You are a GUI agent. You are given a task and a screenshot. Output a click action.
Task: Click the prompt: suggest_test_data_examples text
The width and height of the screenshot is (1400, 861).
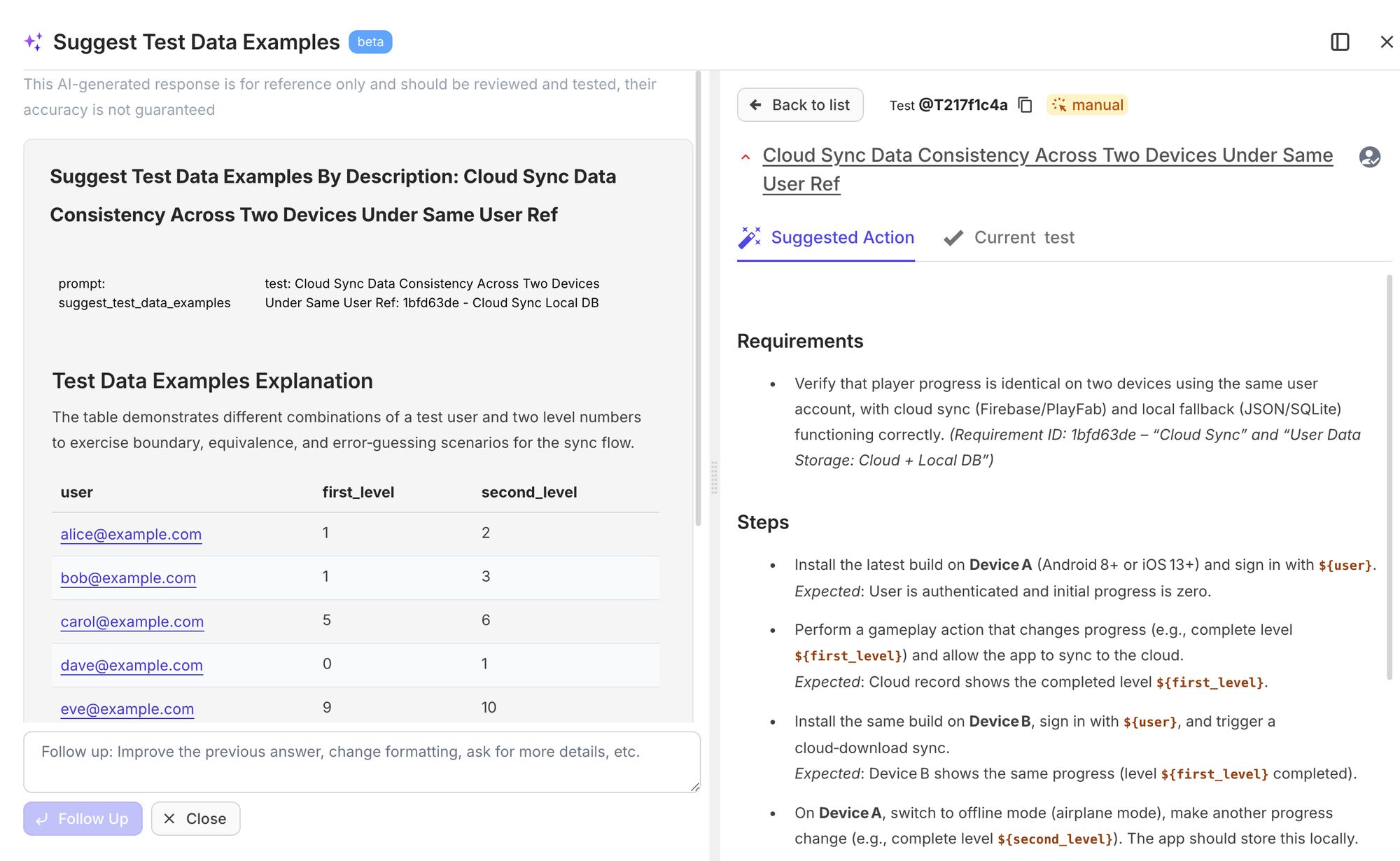tap(145, 293)
